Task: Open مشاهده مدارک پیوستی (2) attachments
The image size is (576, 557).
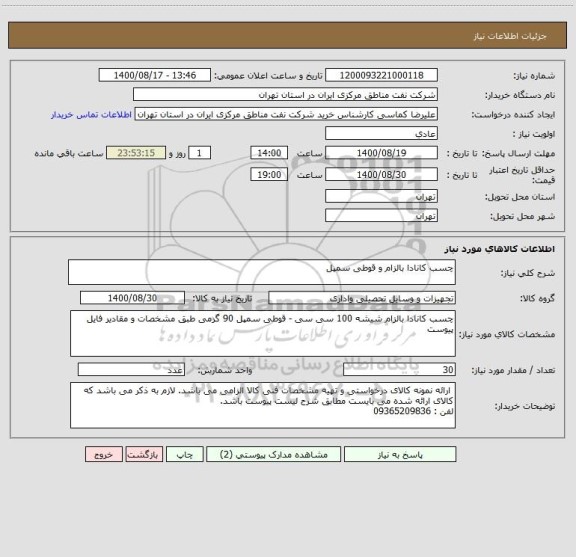Action: point(274,454)
